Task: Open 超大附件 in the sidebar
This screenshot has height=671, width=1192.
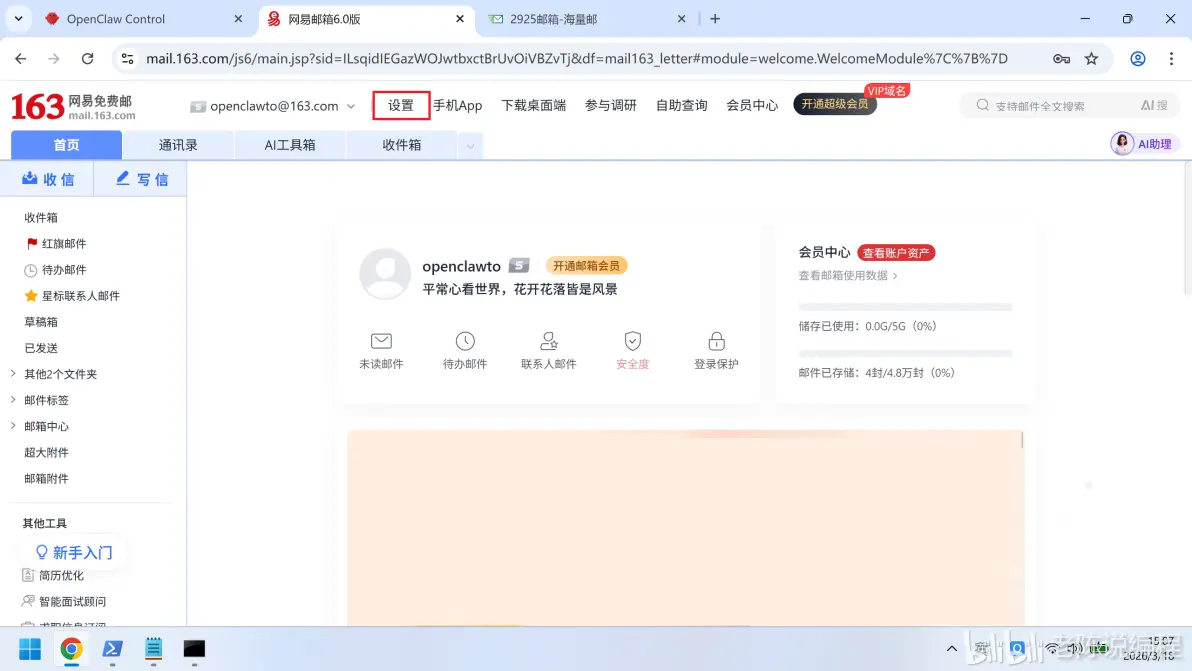Action: click(x=46, y=452)
